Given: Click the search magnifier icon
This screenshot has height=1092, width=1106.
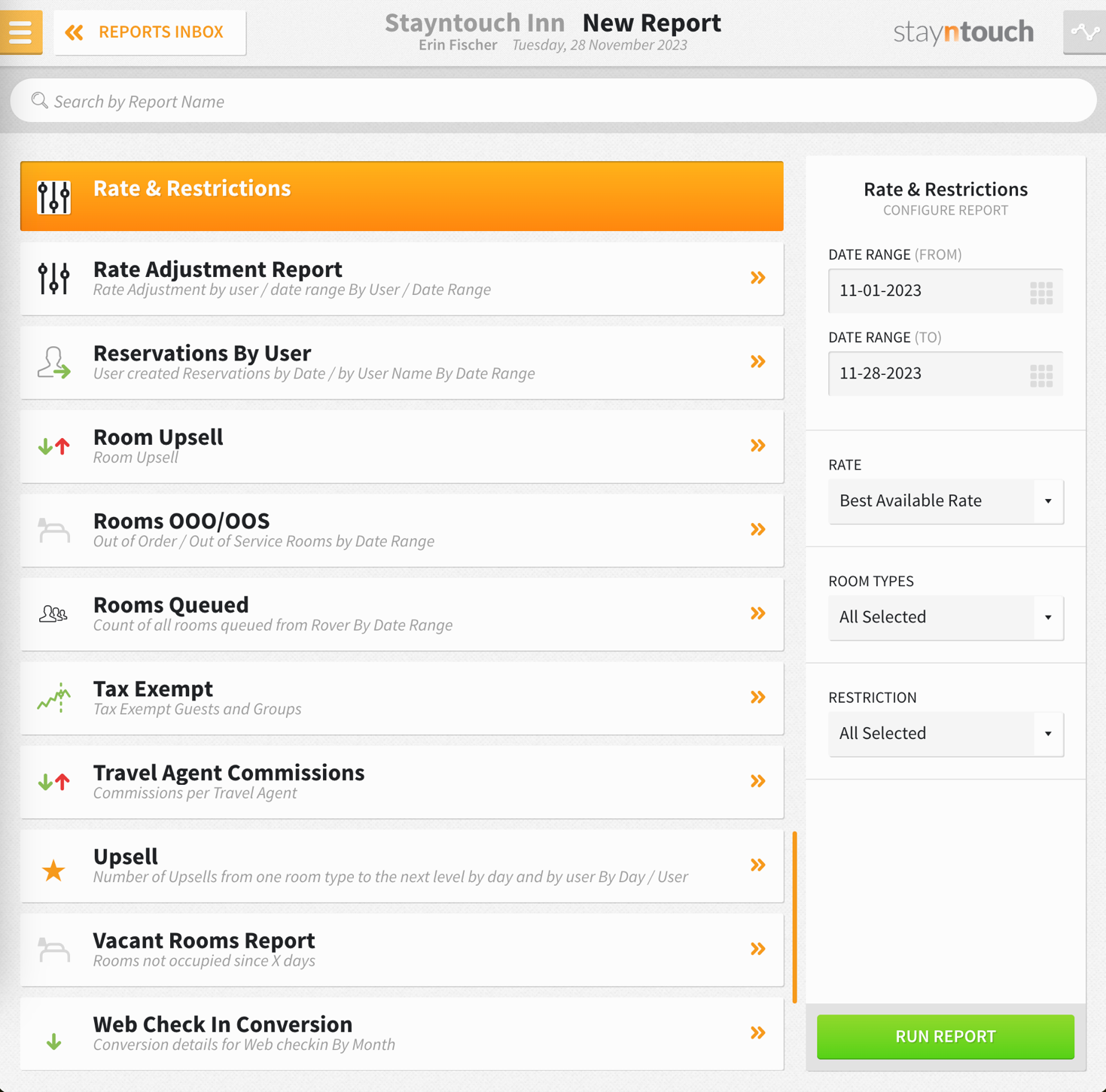Looking at the screenshot, I should coord(39,100).
